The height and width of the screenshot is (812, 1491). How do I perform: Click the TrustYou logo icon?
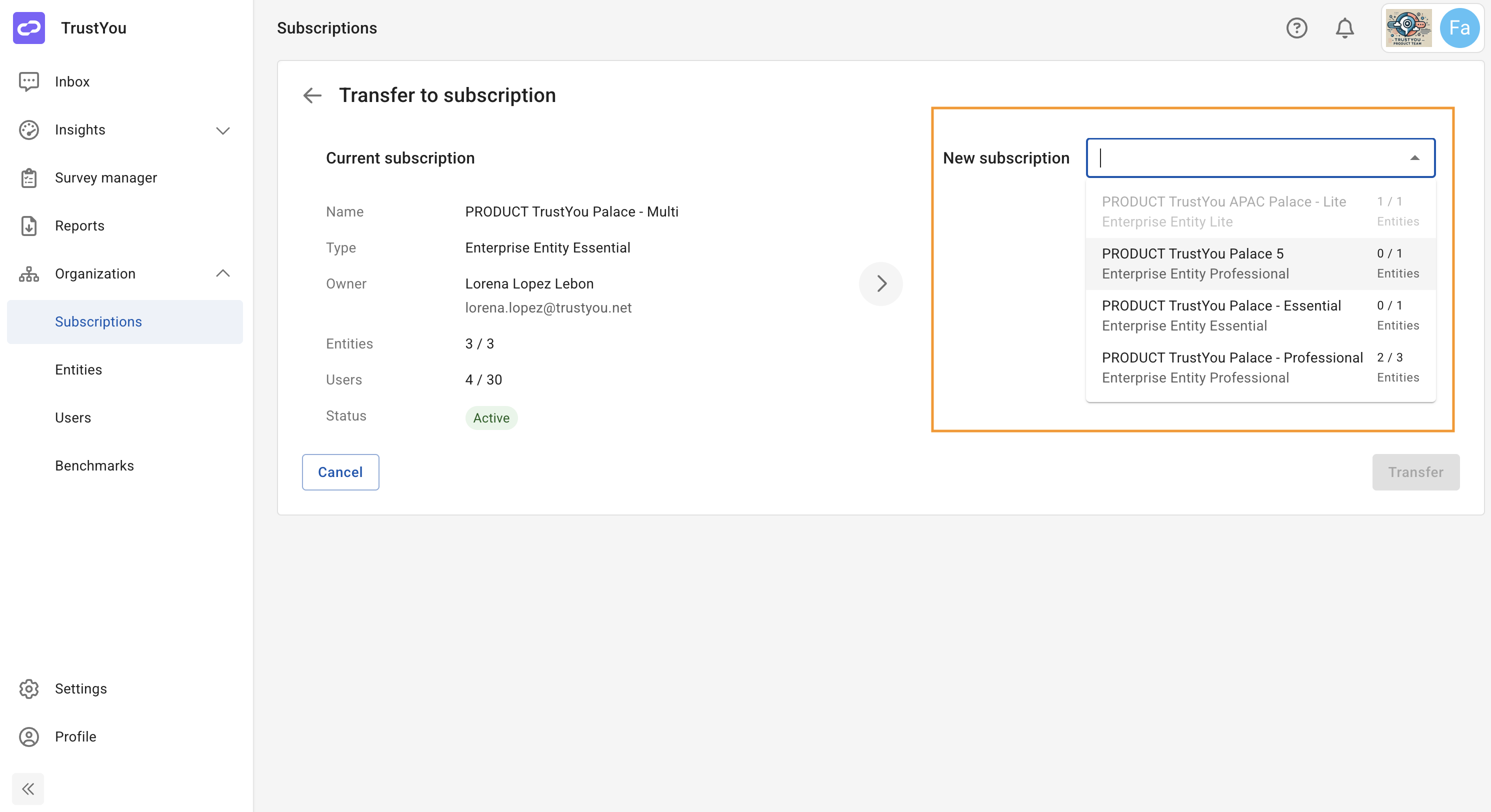(x=28, y=28)
